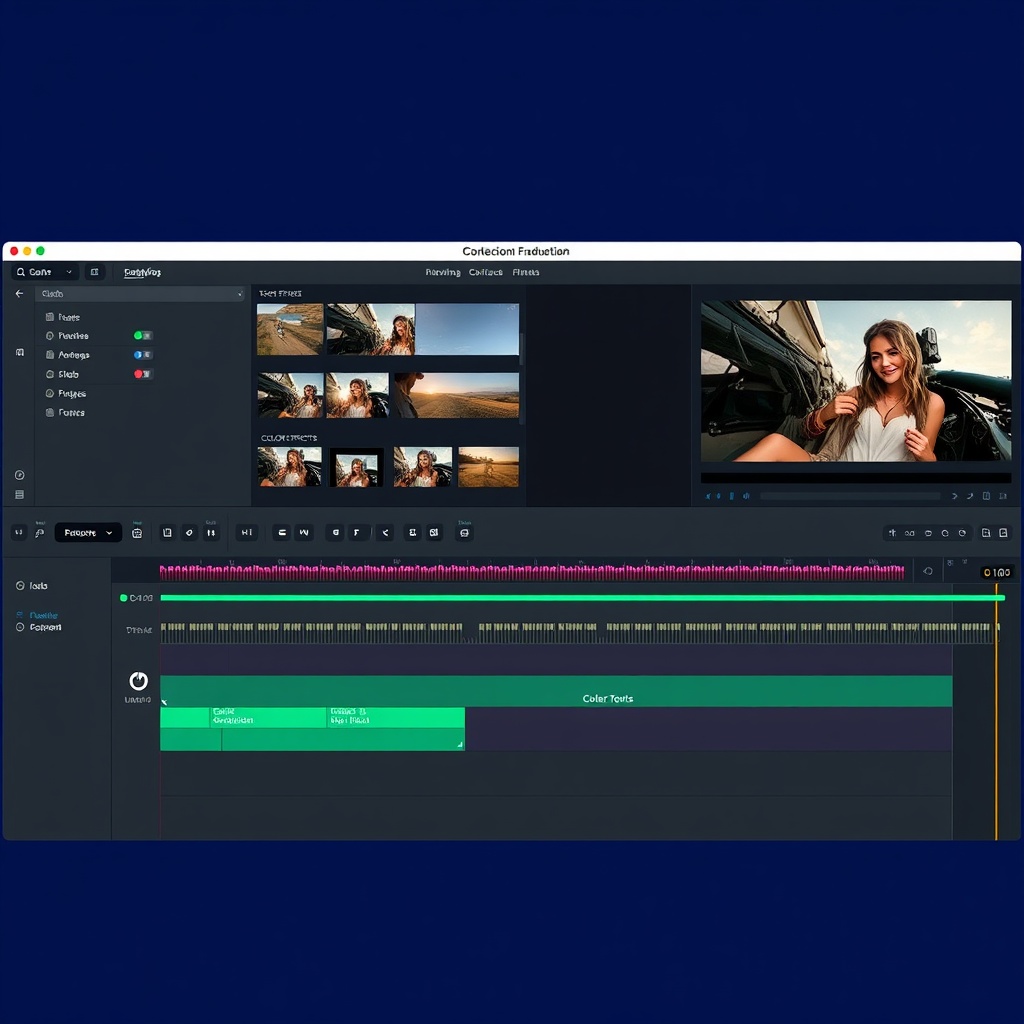The height and width of the screenshot is (1024, 1024).
Task: Toggle the green dot on the first track header
Action: pos(123,598)
